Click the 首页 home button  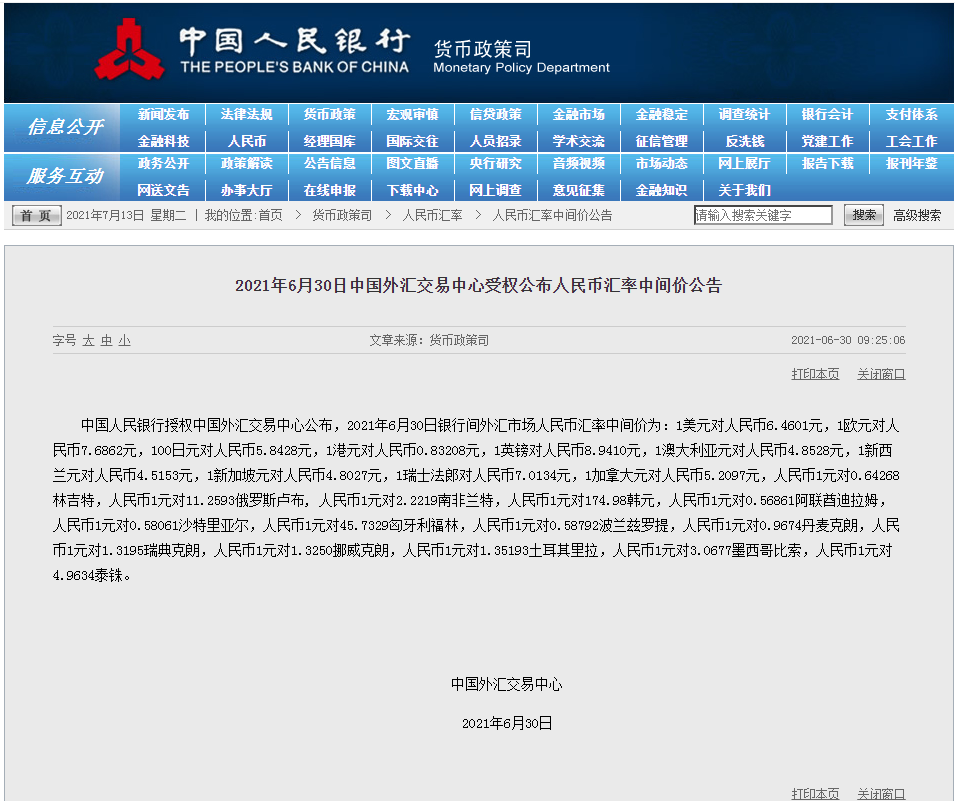coord(37,216)
